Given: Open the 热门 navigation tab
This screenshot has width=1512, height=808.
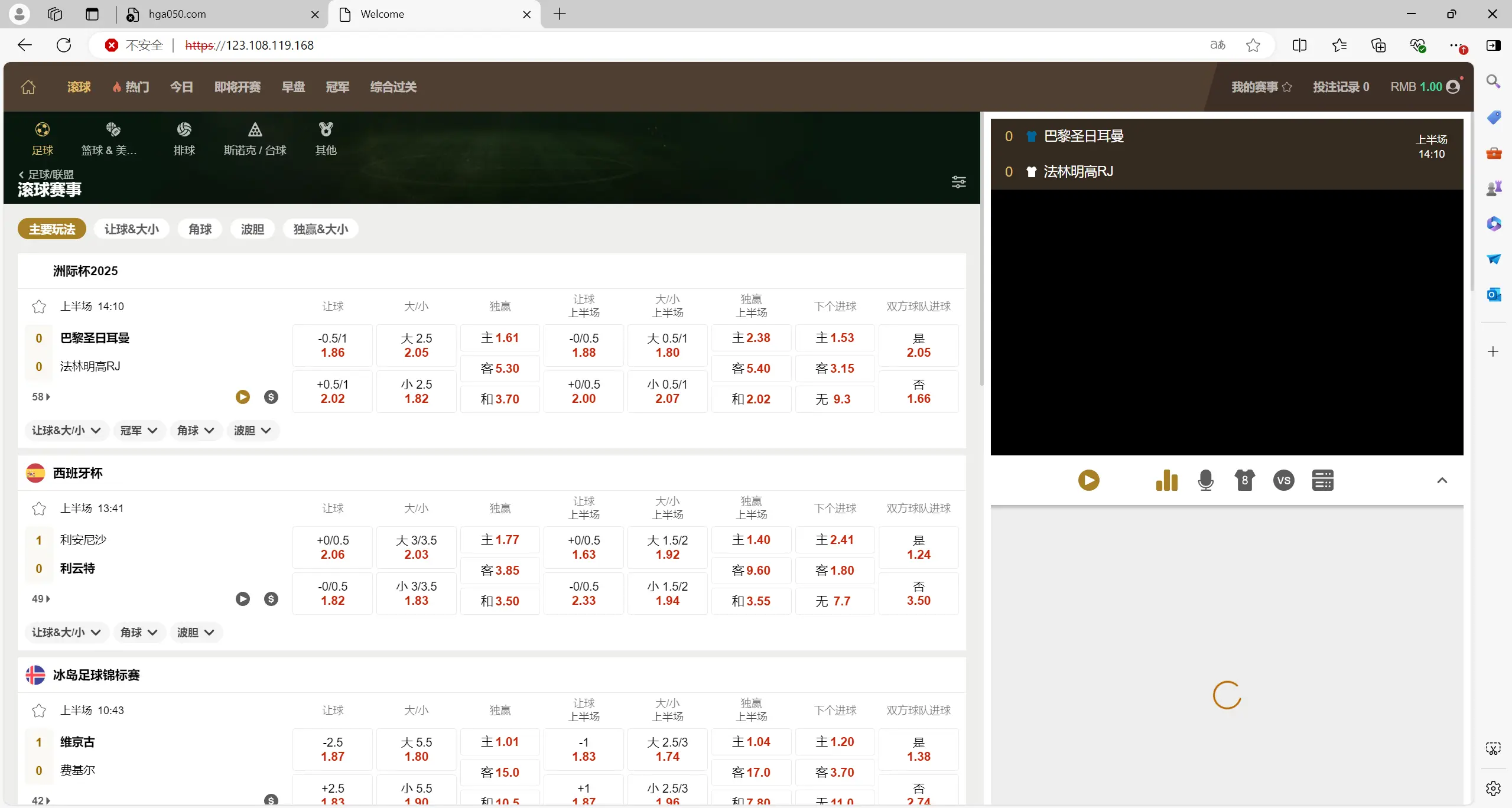Looking at the screenshot, I should point(131,87).
